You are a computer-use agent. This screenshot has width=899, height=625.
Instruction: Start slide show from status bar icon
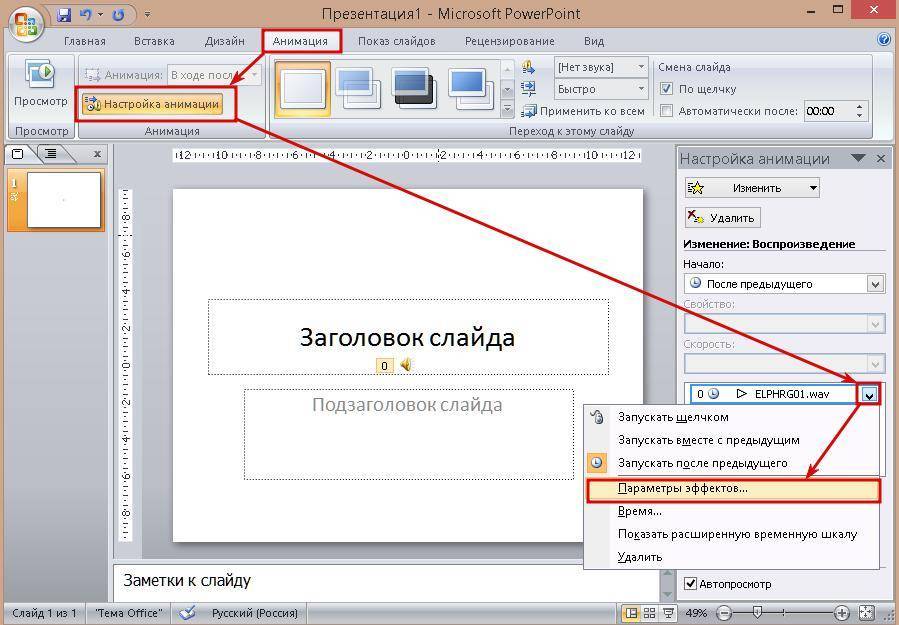pos(668,612)
